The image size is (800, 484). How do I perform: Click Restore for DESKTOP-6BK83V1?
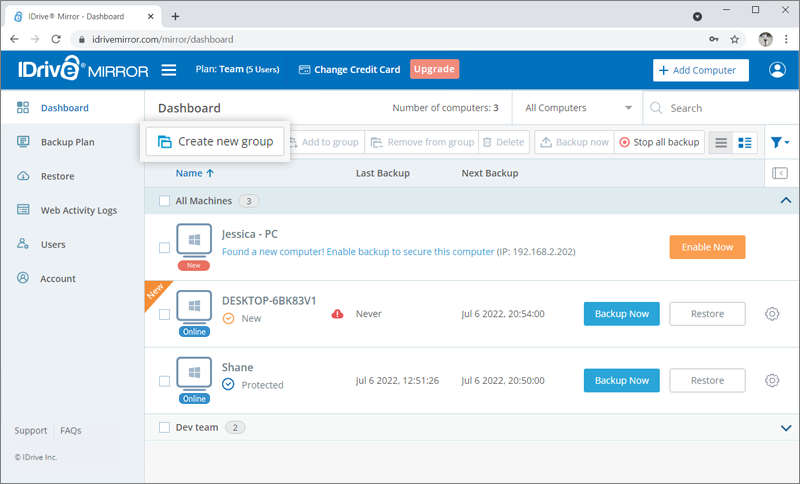tap(707, 314)
